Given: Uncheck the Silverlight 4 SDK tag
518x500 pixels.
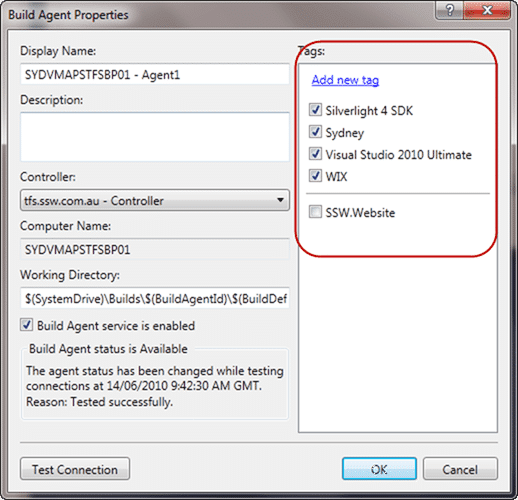Looking at the screenshot, I should 315,110.
